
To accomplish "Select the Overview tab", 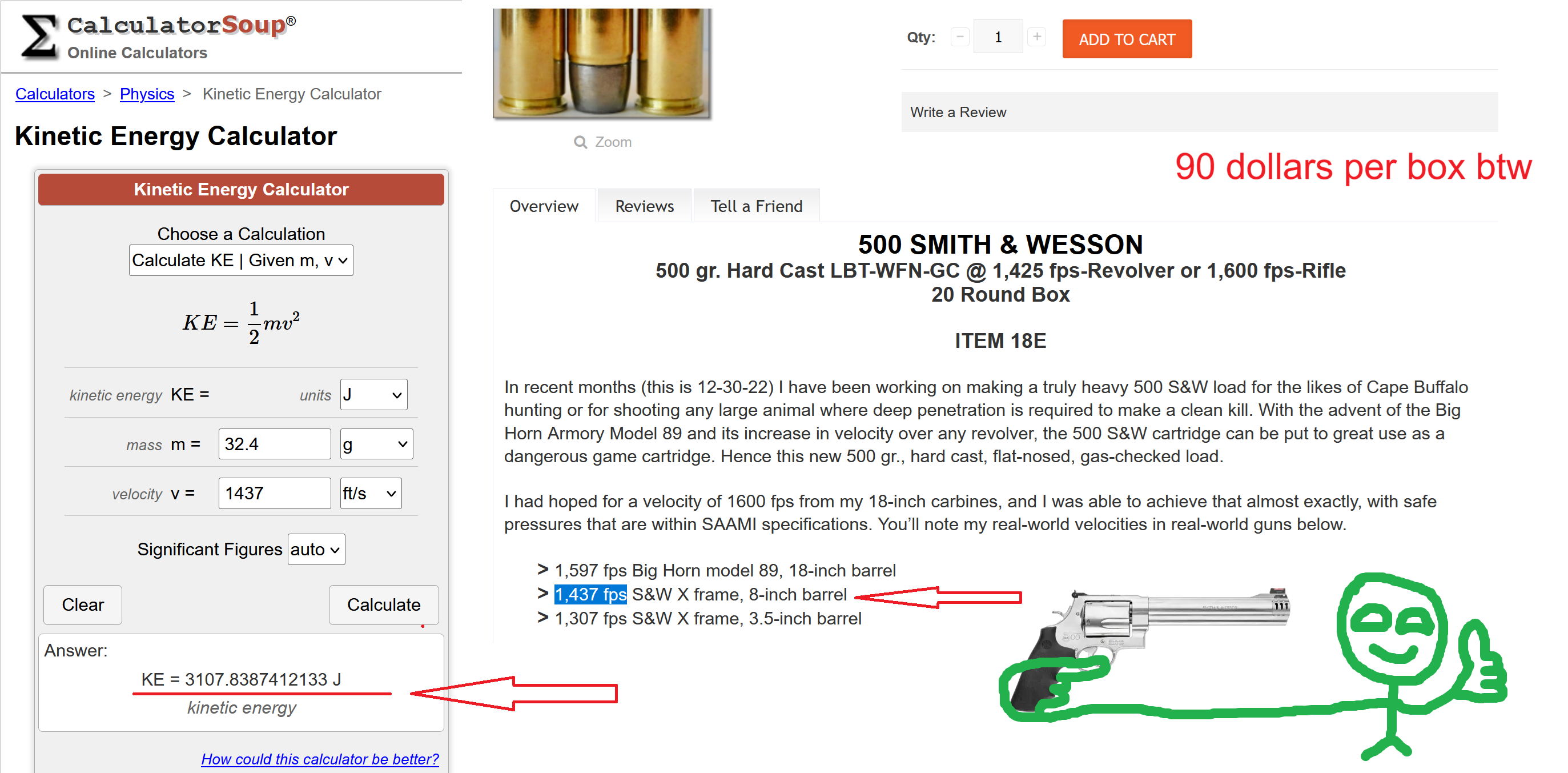I will 544,206.
